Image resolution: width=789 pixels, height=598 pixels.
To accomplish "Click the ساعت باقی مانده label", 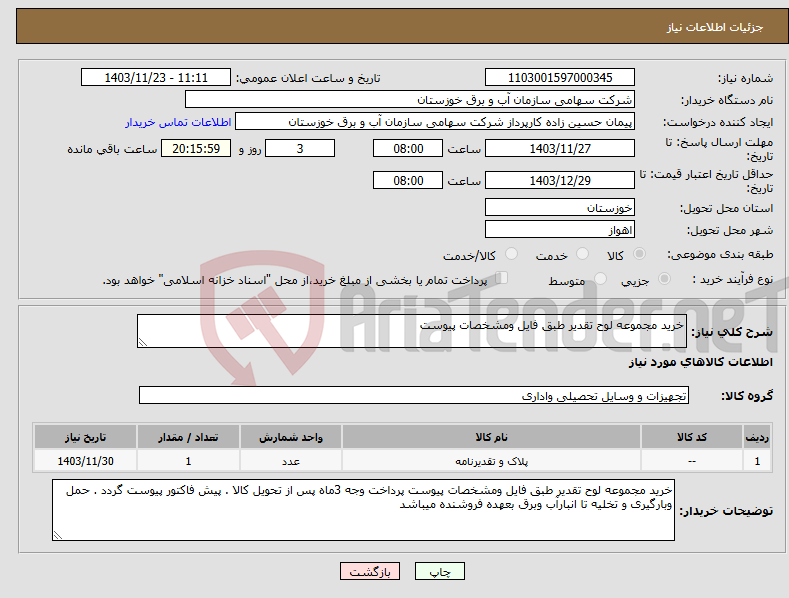I will point(112,150).
